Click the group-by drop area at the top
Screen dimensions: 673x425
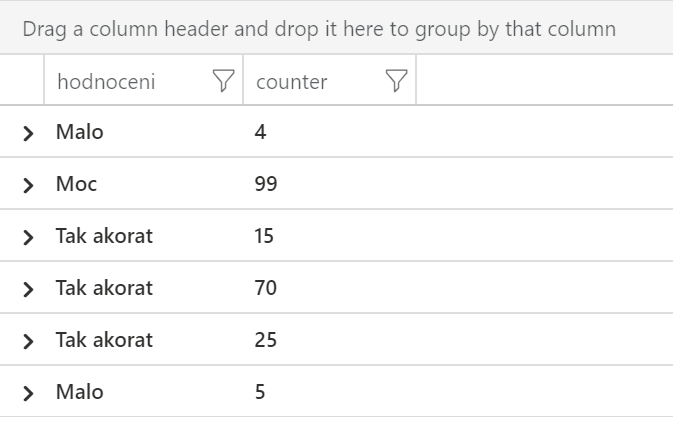336,29
